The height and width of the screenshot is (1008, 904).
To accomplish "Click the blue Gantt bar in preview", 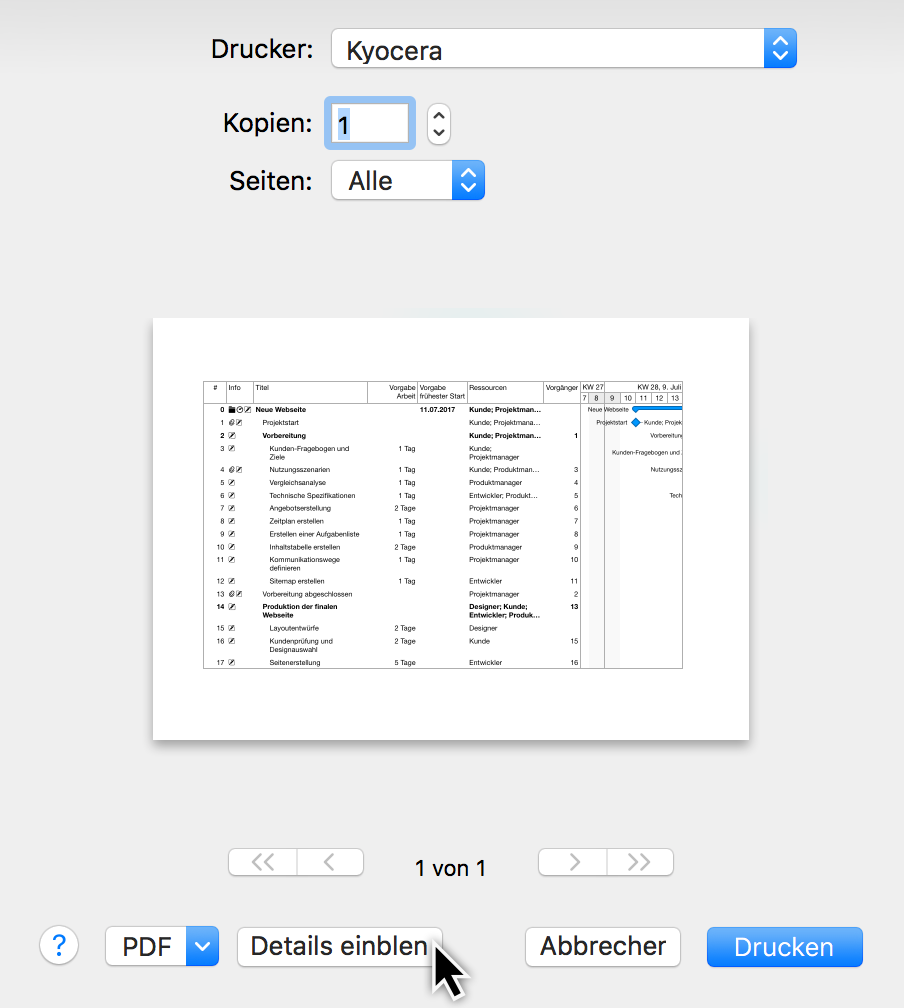I will (660, 408).
